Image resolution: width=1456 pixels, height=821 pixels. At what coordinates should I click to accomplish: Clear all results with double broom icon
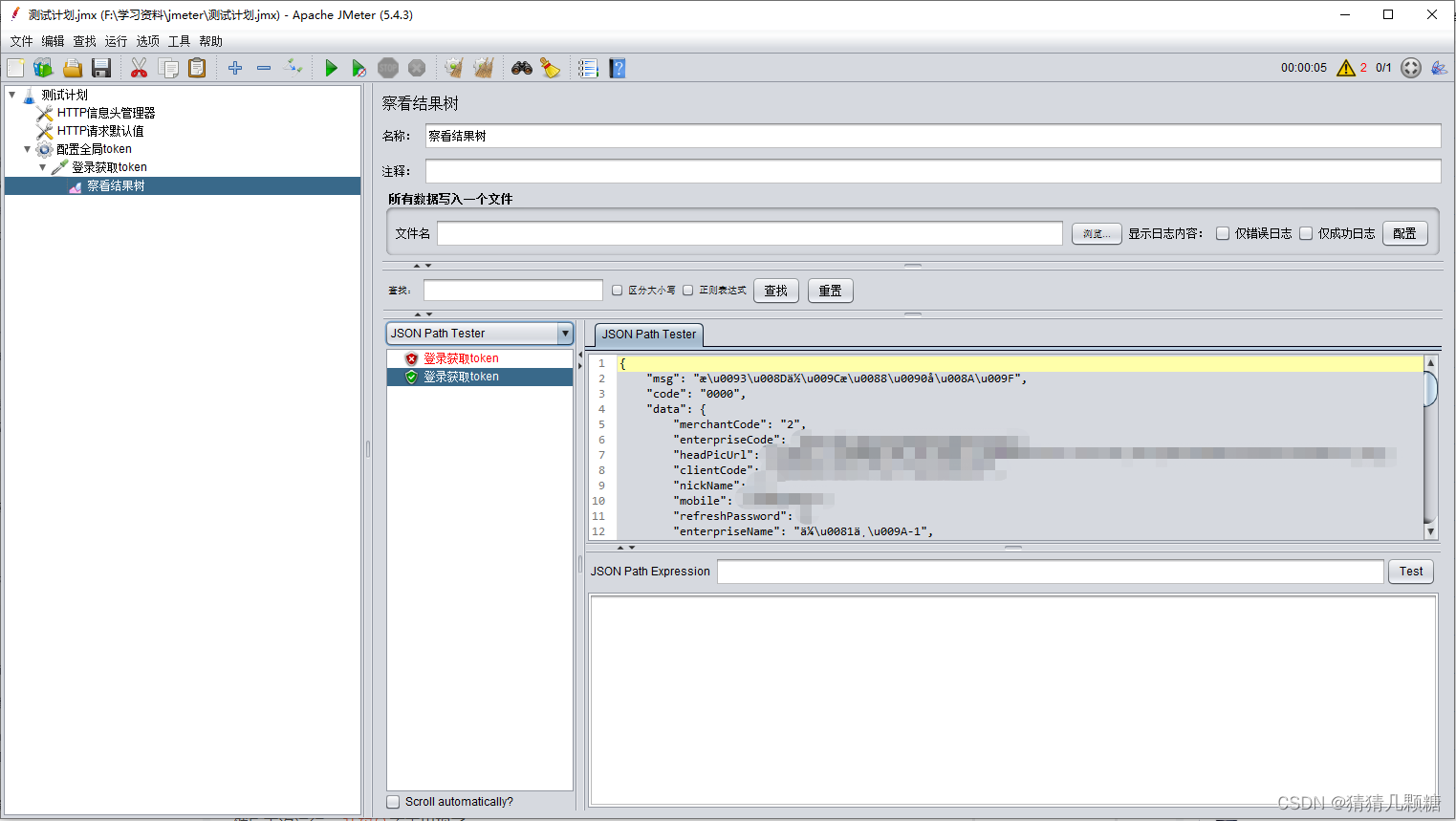484,68
